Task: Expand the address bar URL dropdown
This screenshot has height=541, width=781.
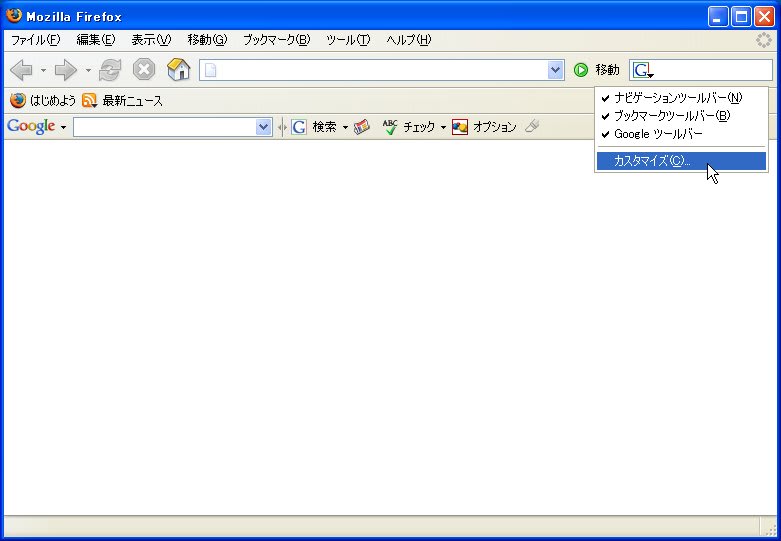Action: point(556,70)
